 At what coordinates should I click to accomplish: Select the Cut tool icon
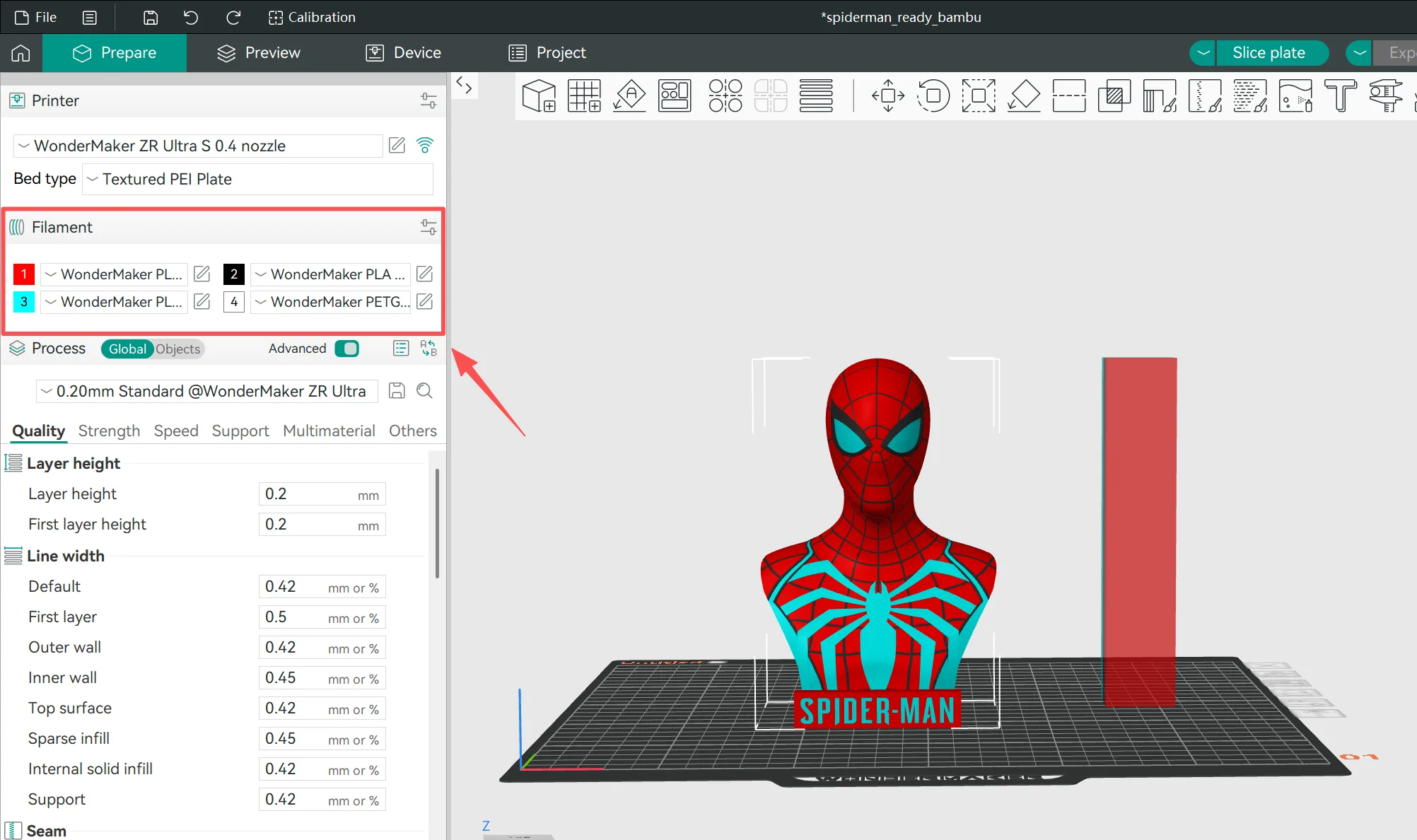pos(1069,95)
